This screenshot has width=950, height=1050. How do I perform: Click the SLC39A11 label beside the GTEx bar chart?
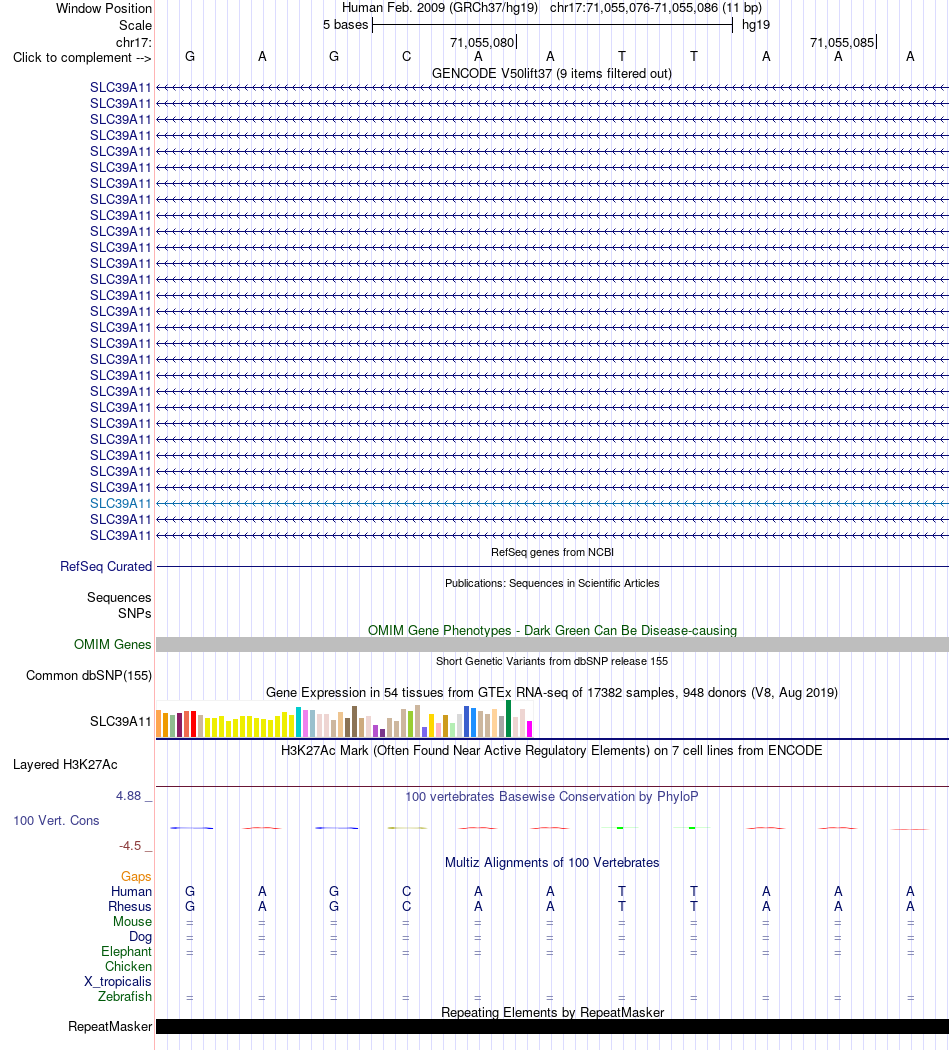point(121,721)
